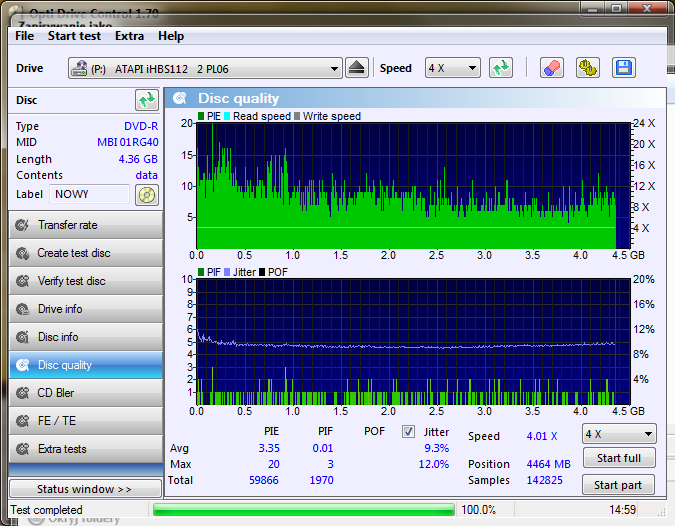Click the PIE green legend swatch

(x=201, y=116)
